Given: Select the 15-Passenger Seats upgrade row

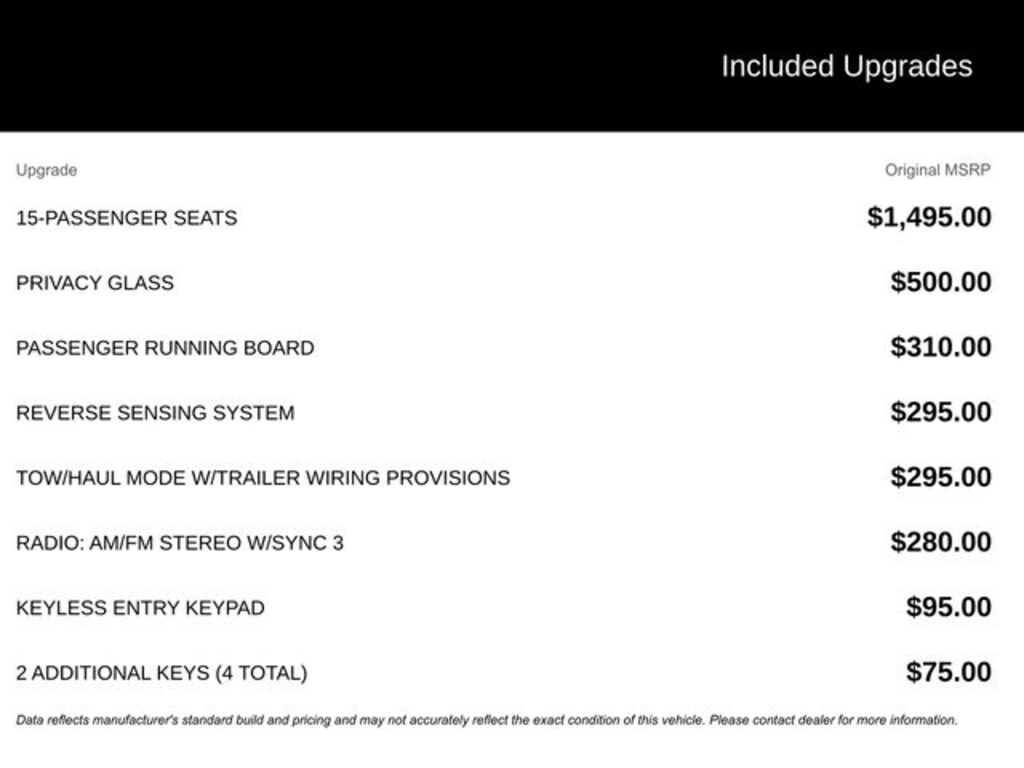Looking at the screenshot, I should click(126, 218).
